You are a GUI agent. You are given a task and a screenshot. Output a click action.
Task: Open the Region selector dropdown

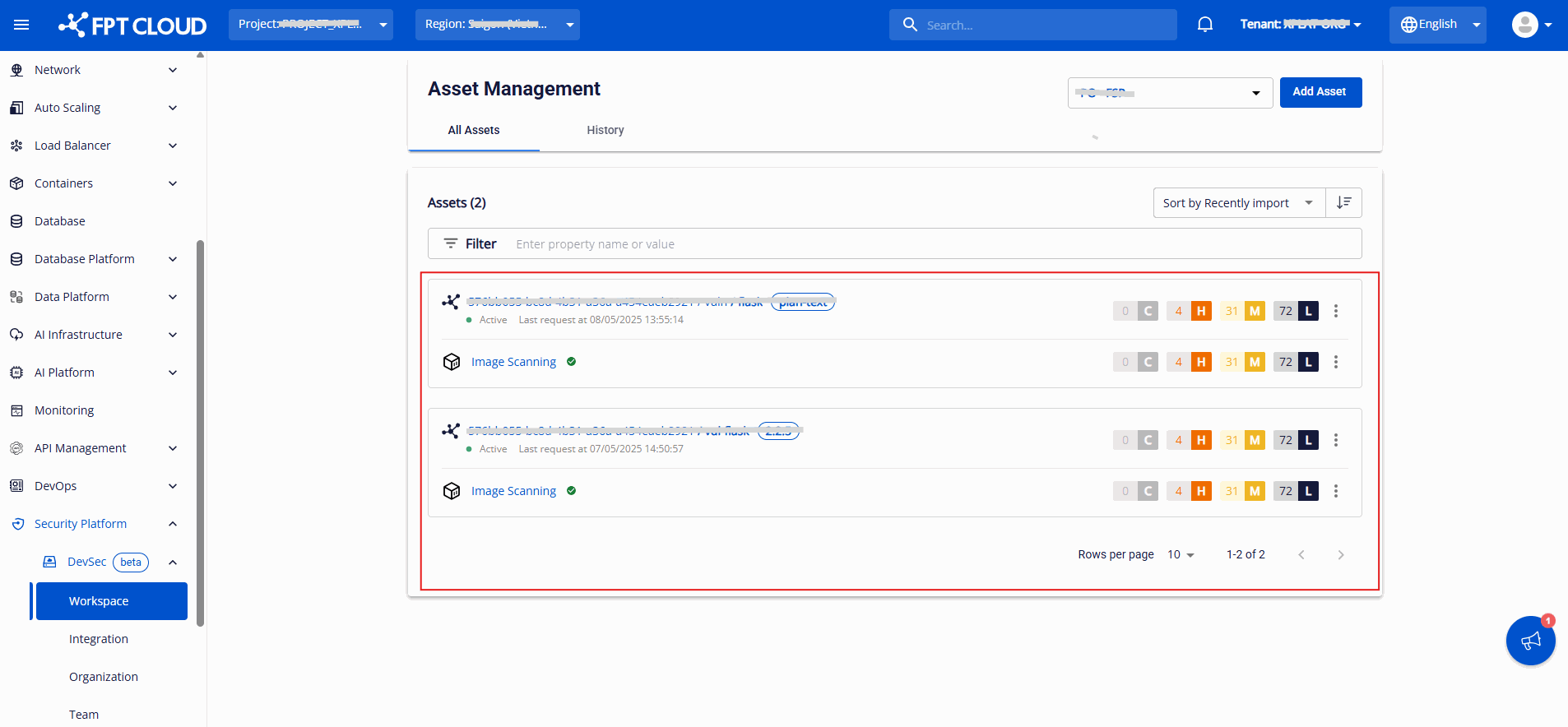pos(498,25)
